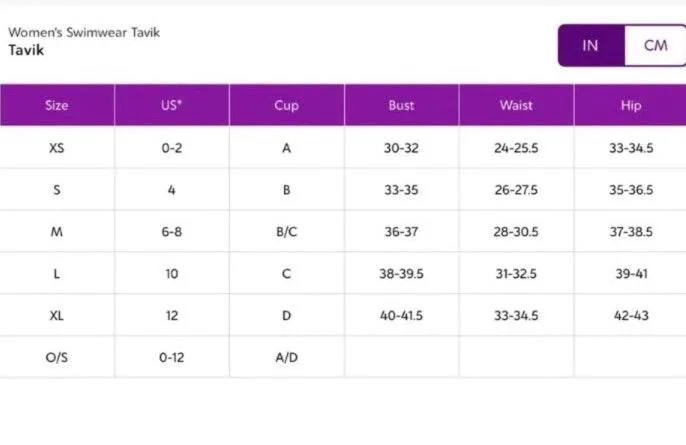Click the 28-30.5 waist measurement cell
This screenshot has height=445, width=686.
click(516, 232)
